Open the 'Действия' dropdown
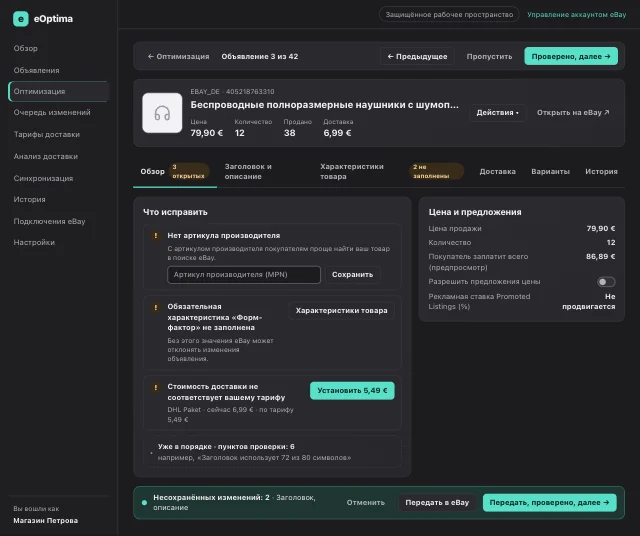 (x=497, y=113)
